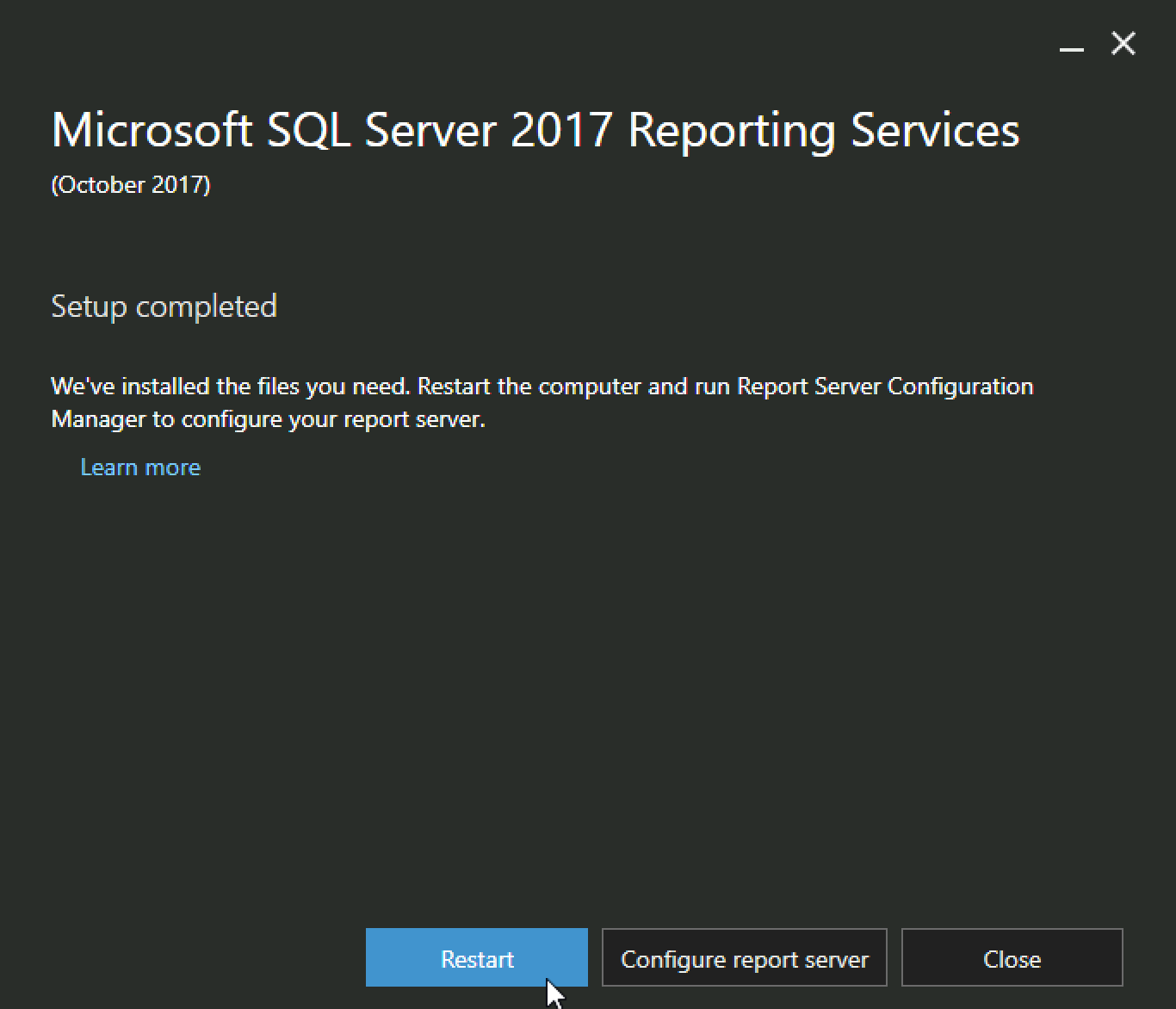The height and width of the screenshot is (1009, 1176).
Task: Click the word "Reporting" in the title
Action: coord(732,133)
